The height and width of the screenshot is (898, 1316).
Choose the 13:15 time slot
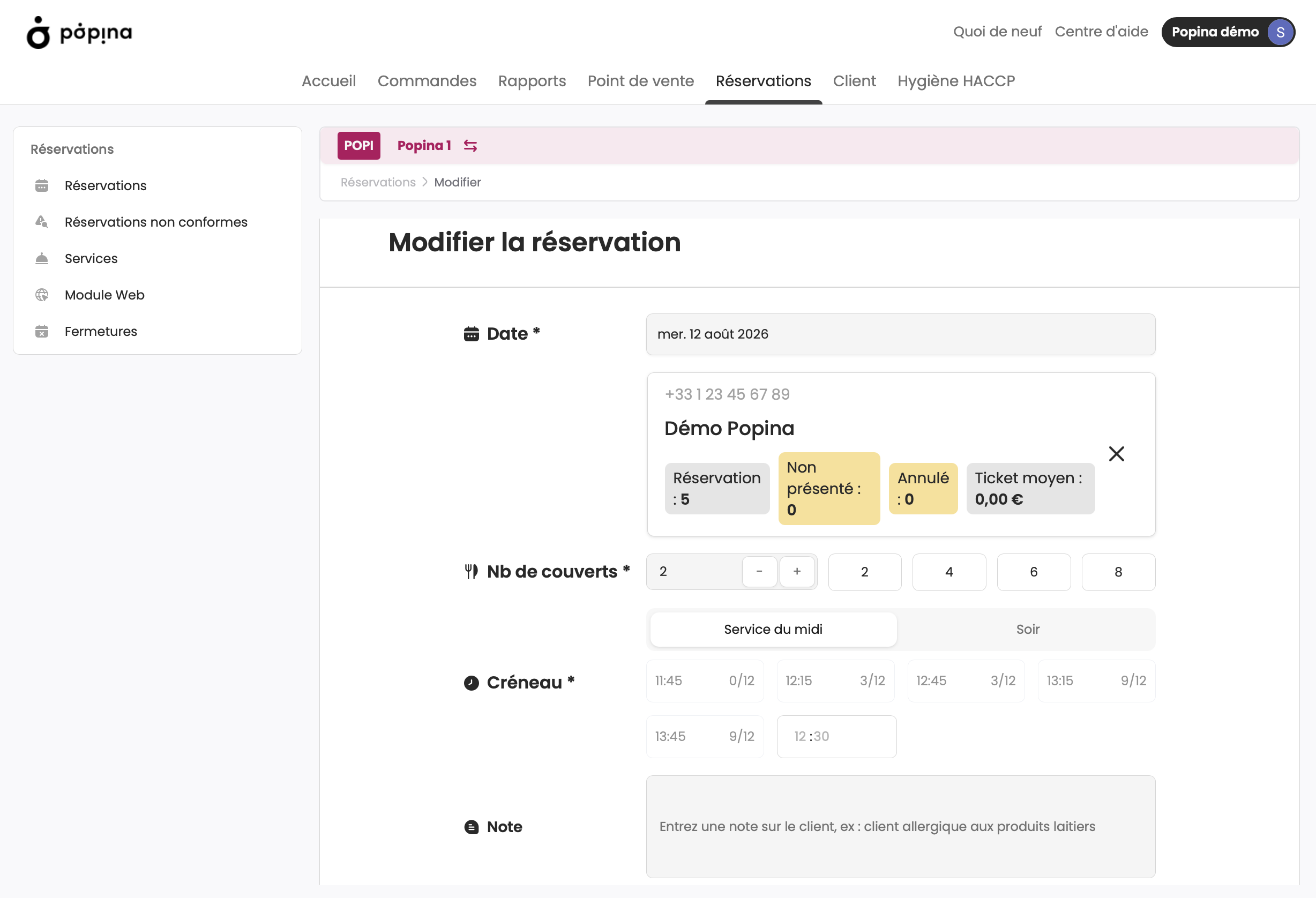tap(1096, 680)
